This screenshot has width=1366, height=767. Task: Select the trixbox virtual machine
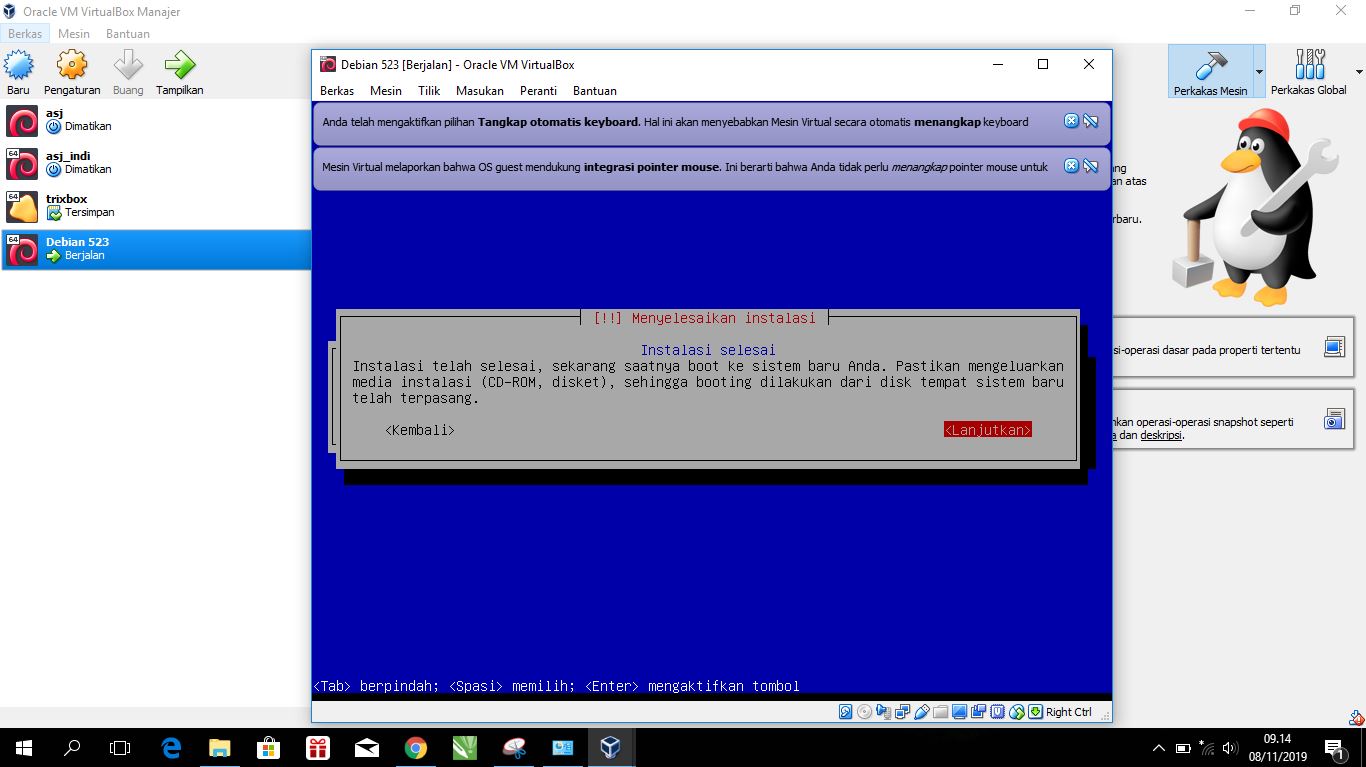155,206
